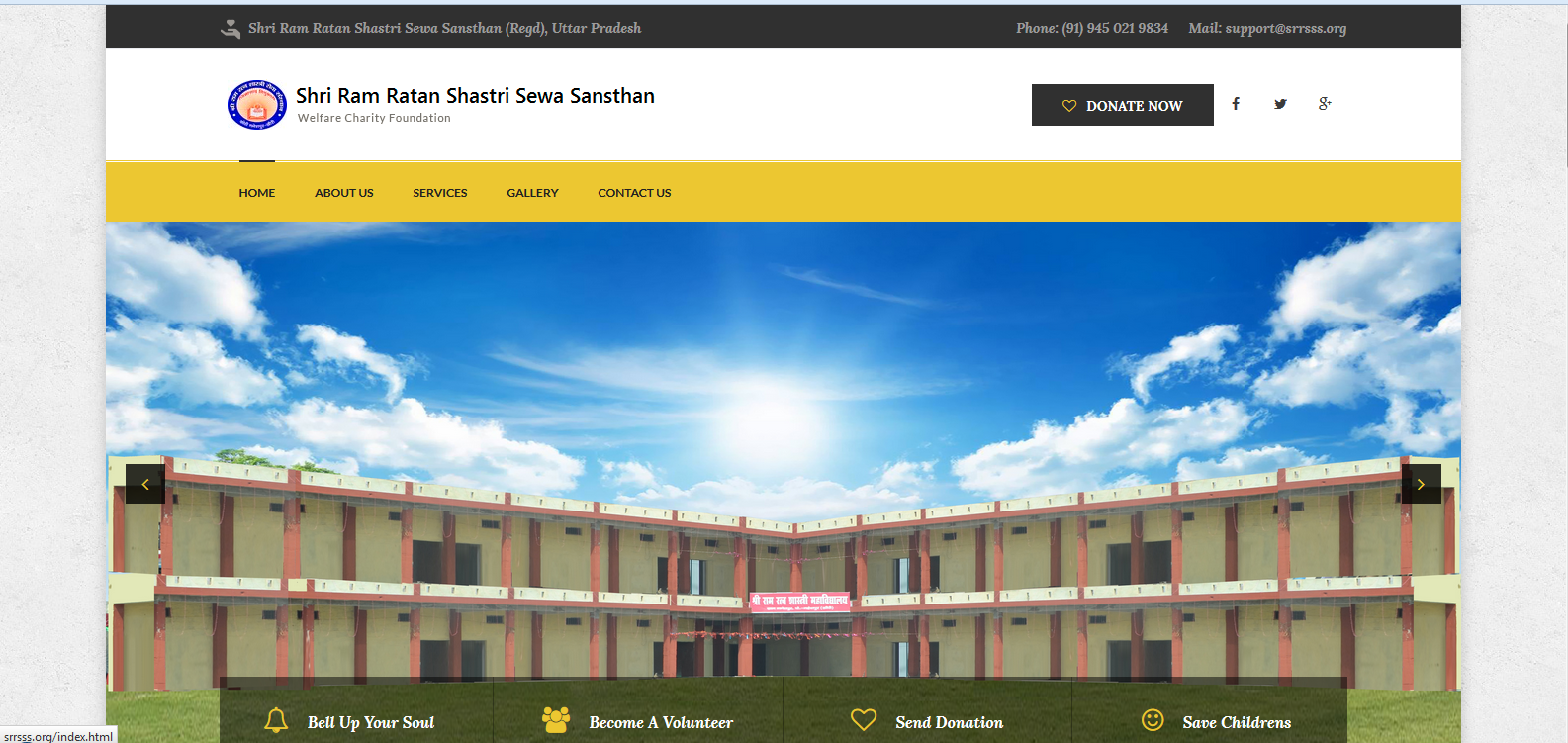Click the bell icon beside Bell Up Your Soul

tap(276, 720)
